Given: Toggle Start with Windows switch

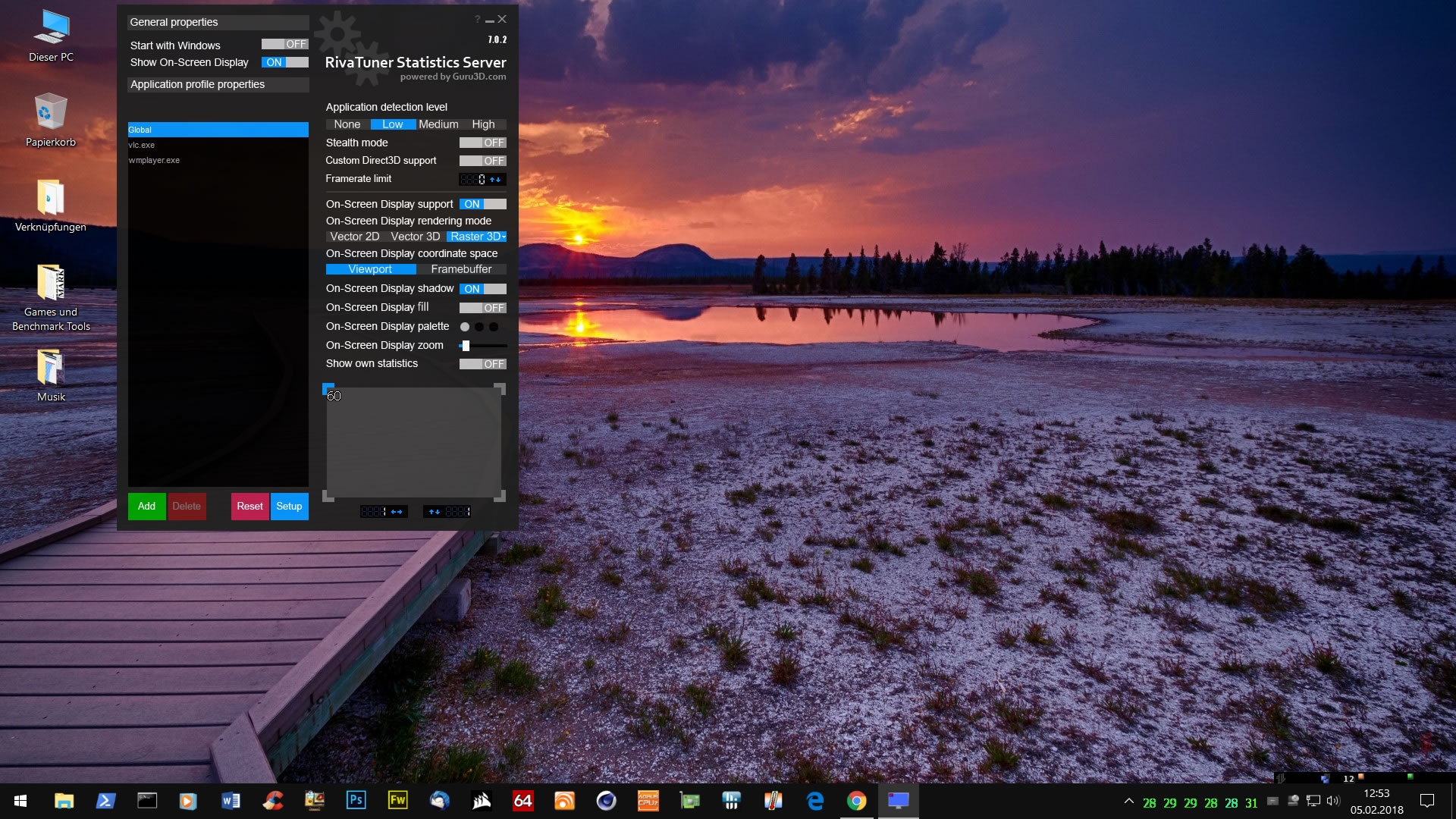Looking at the screenshot, I should (284, 45).
